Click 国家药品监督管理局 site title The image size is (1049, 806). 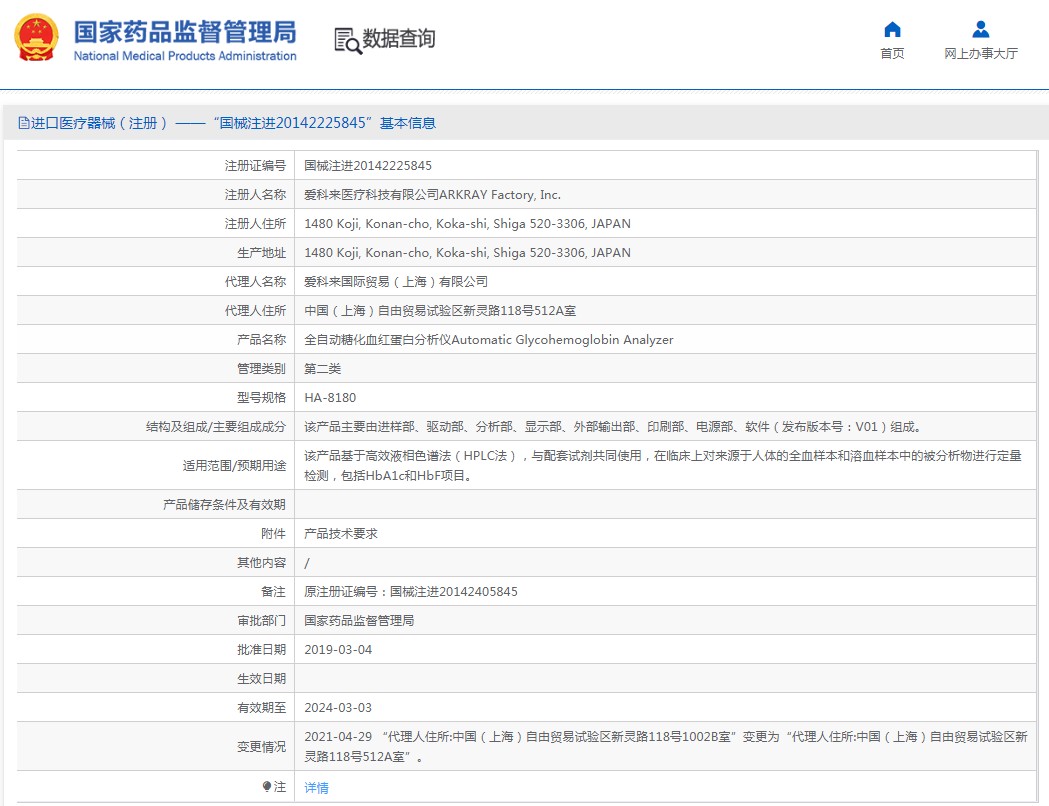(x=185, y=32)
